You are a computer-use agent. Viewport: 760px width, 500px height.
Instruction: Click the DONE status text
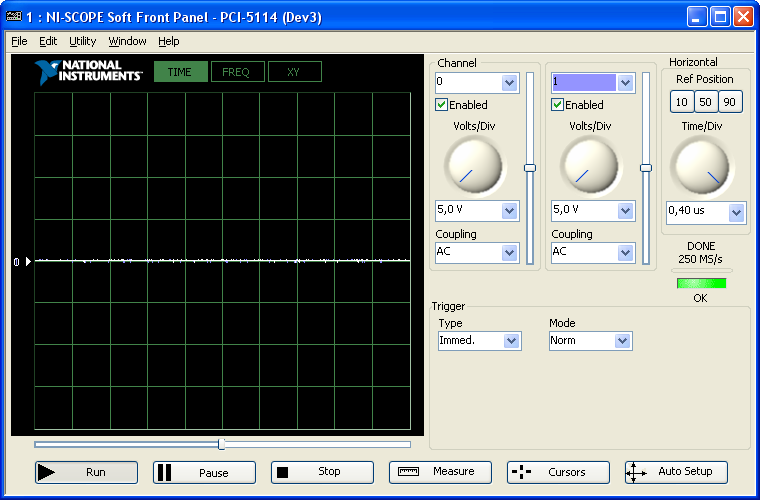tap(701, 246)
